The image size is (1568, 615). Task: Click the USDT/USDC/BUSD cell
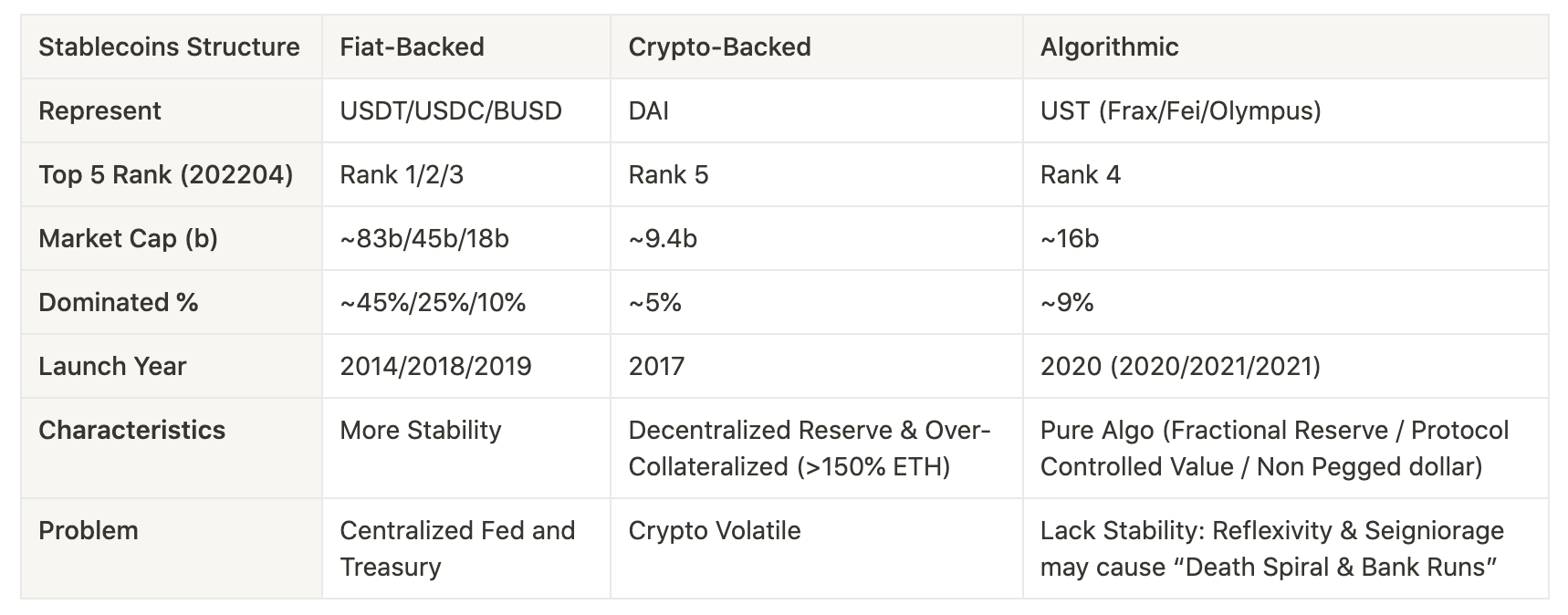click(466, 110)
